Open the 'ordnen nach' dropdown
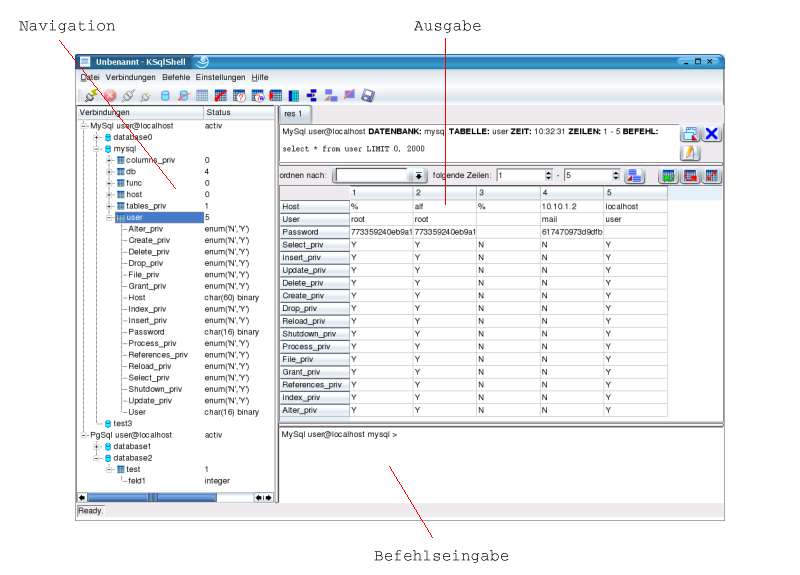 click(x=419, y=175)
